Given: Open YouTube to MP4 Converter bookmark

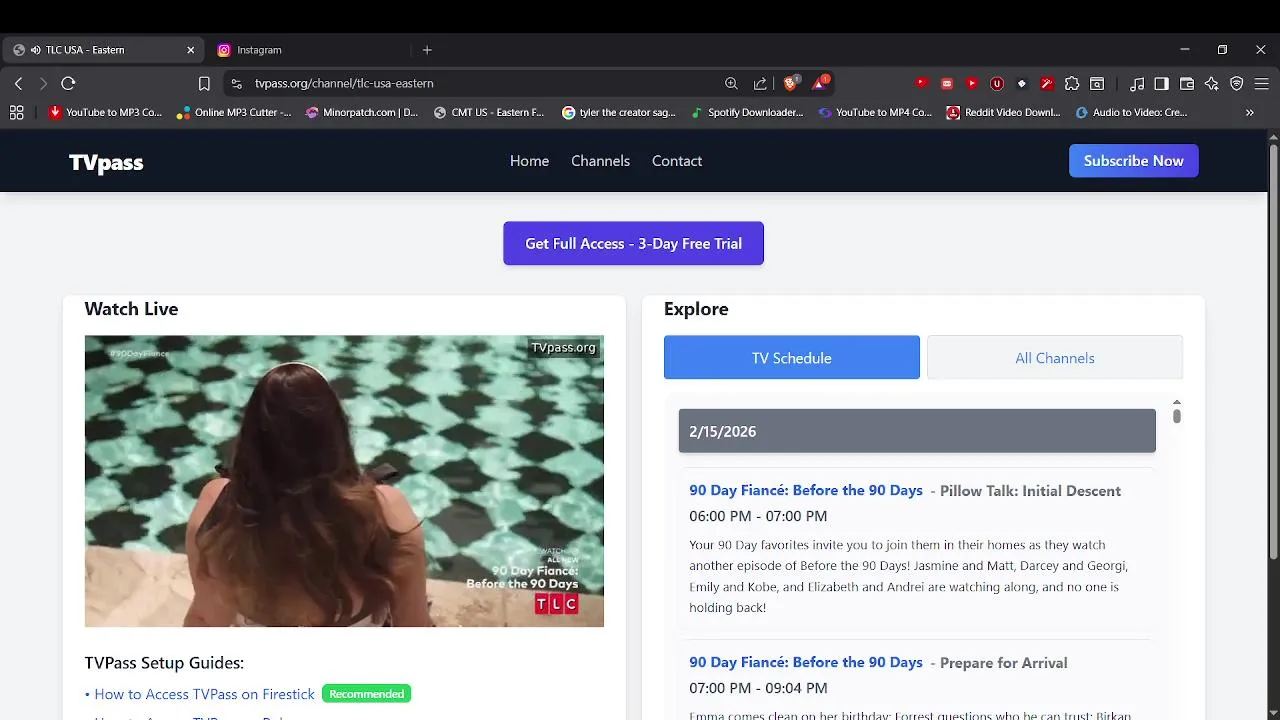Looking at the screenshot, I should coord(875,113).
